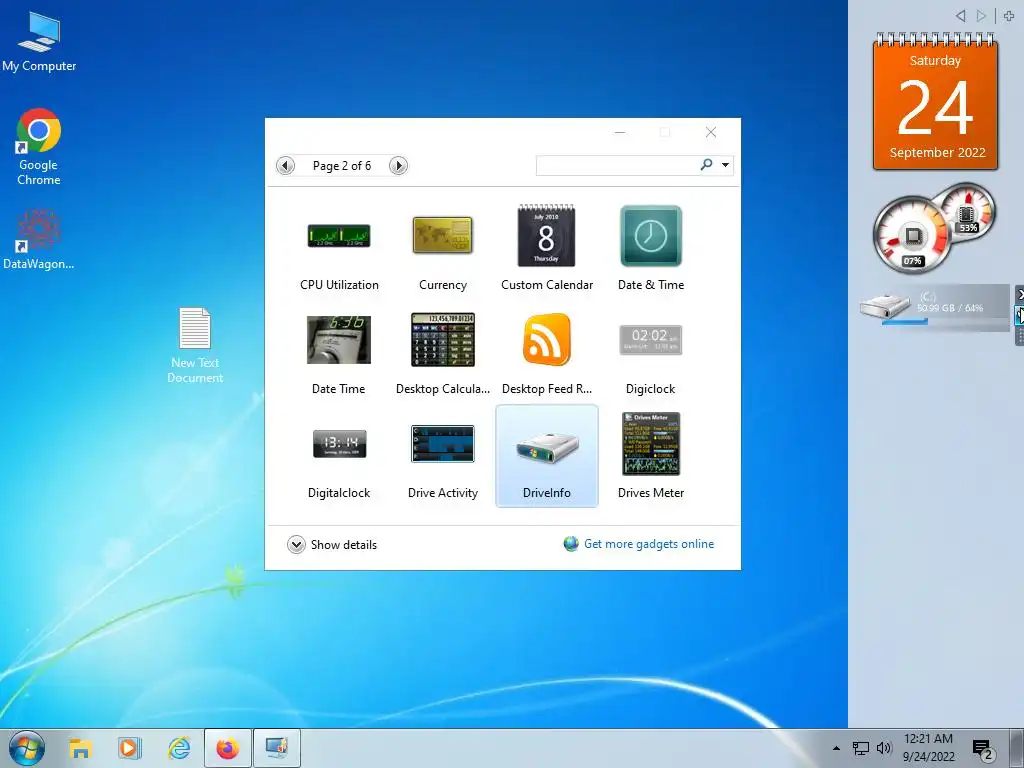Click the search magnifier icon

point(706,165)
